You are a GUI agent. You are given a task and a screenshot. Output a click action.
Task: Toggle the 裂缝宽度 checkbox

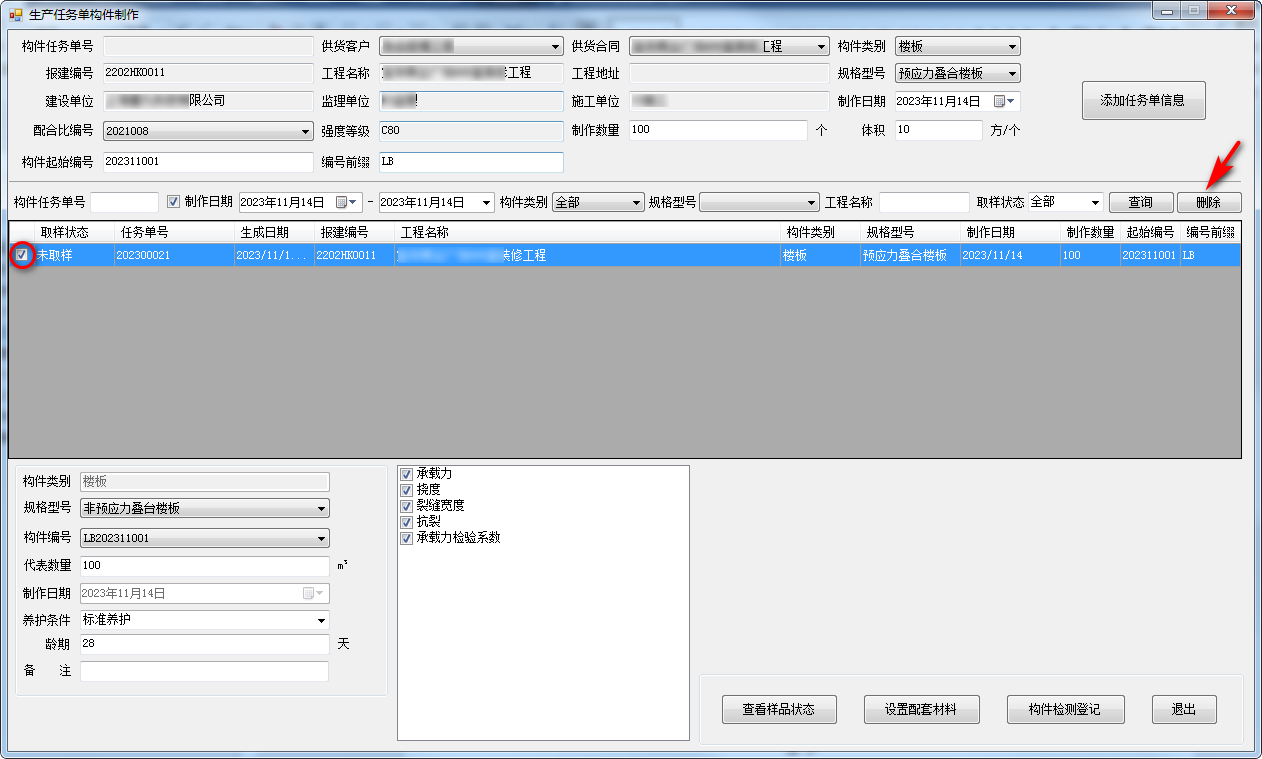tap(407, 506)
